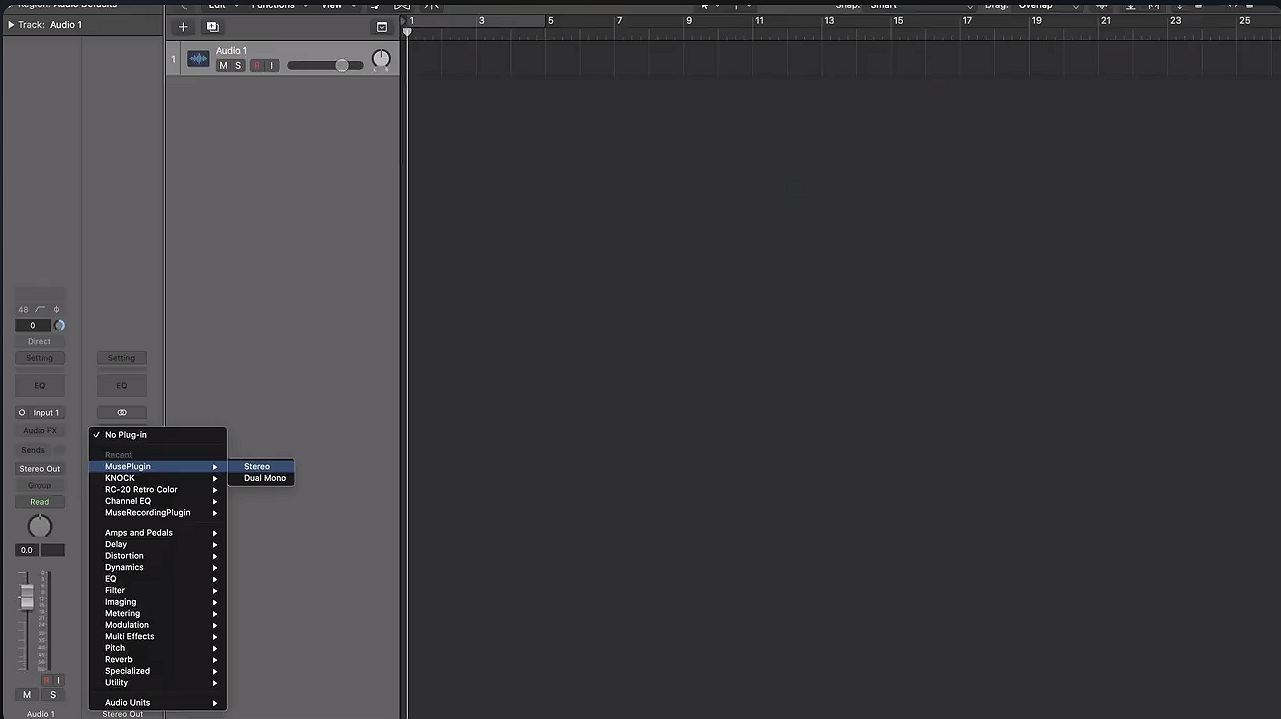
Task: Select No Plug-in menu entry
Action: click(x=158, y=435)
